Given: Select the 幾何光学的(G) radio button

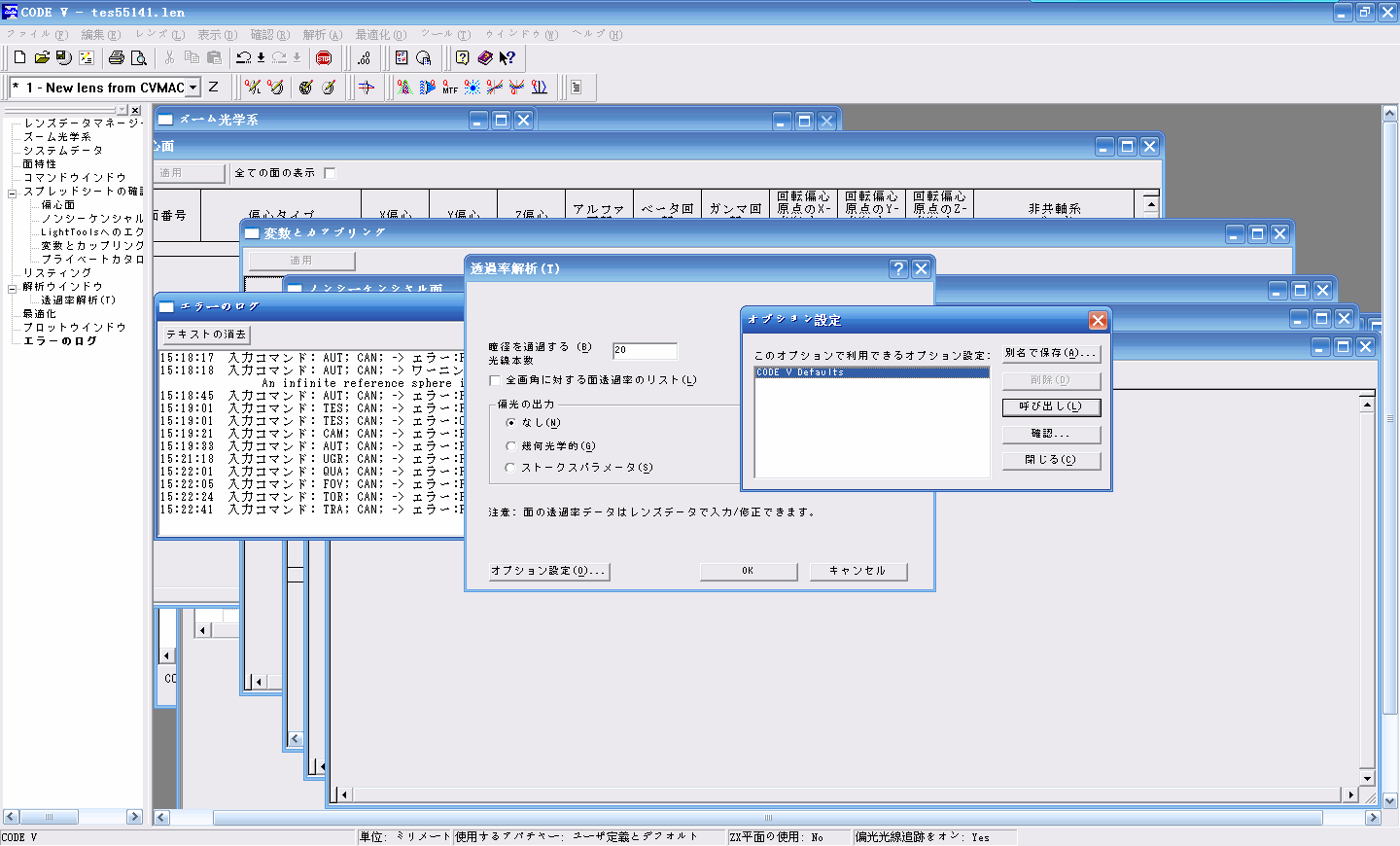Looking at the screenshot, I should [511, 446].
